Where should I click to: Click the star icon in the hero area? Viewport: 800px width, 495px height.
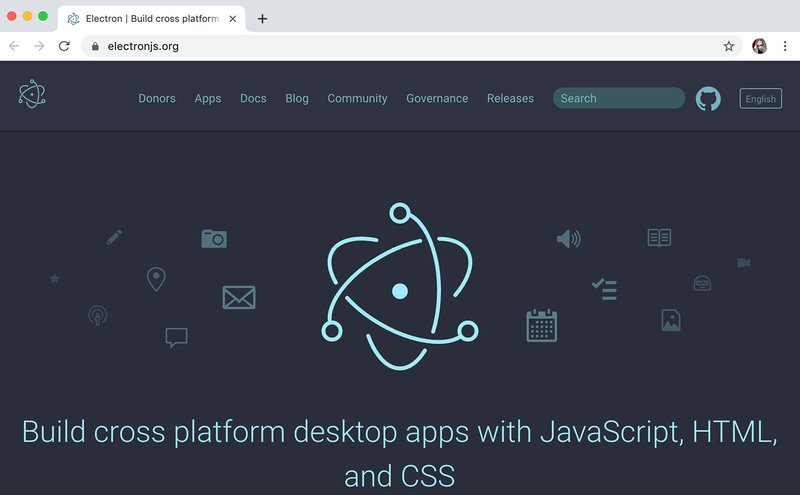click(55, 279)
